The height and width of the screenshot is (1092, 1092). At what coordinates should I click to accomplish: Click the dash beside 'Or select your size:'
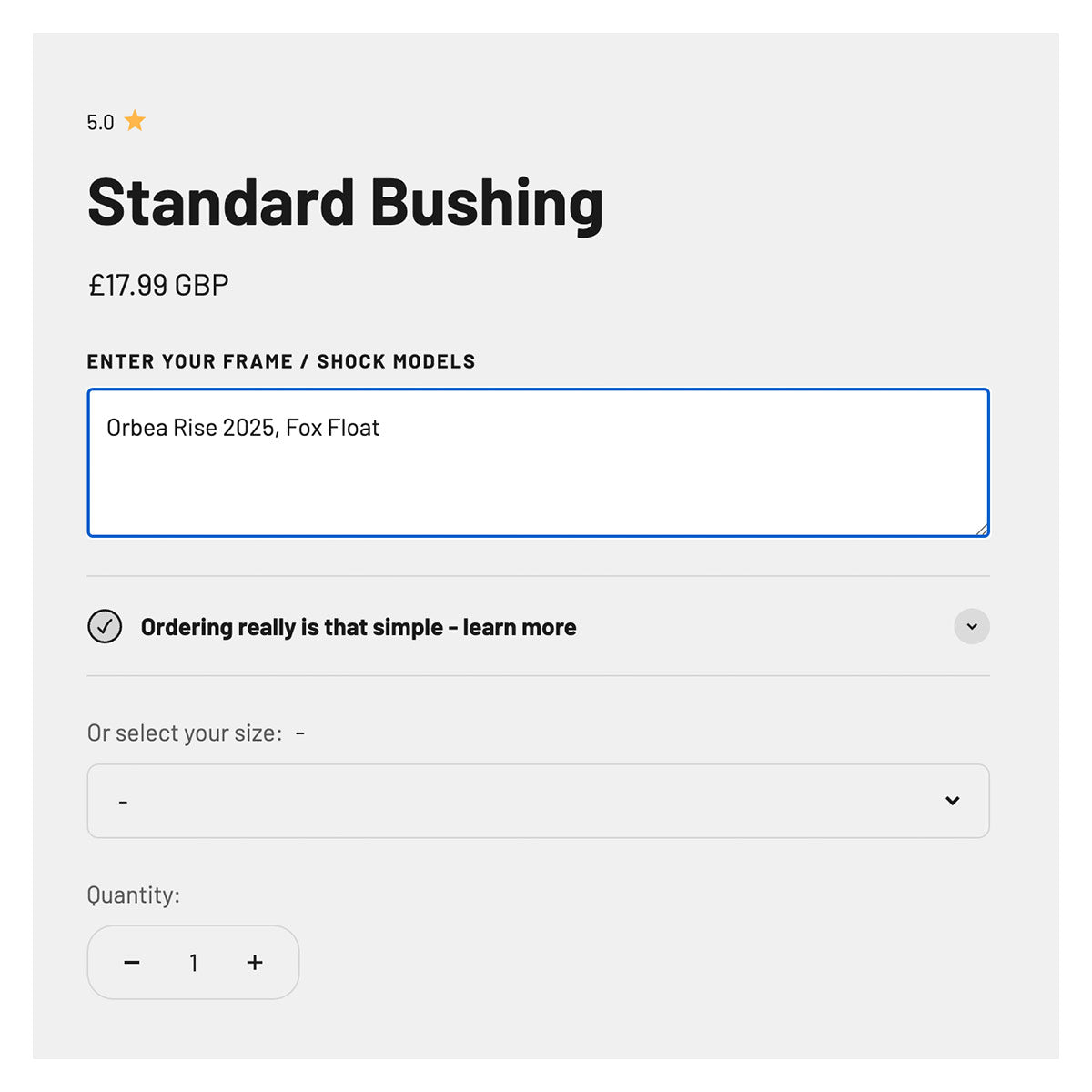click(300, 733)
